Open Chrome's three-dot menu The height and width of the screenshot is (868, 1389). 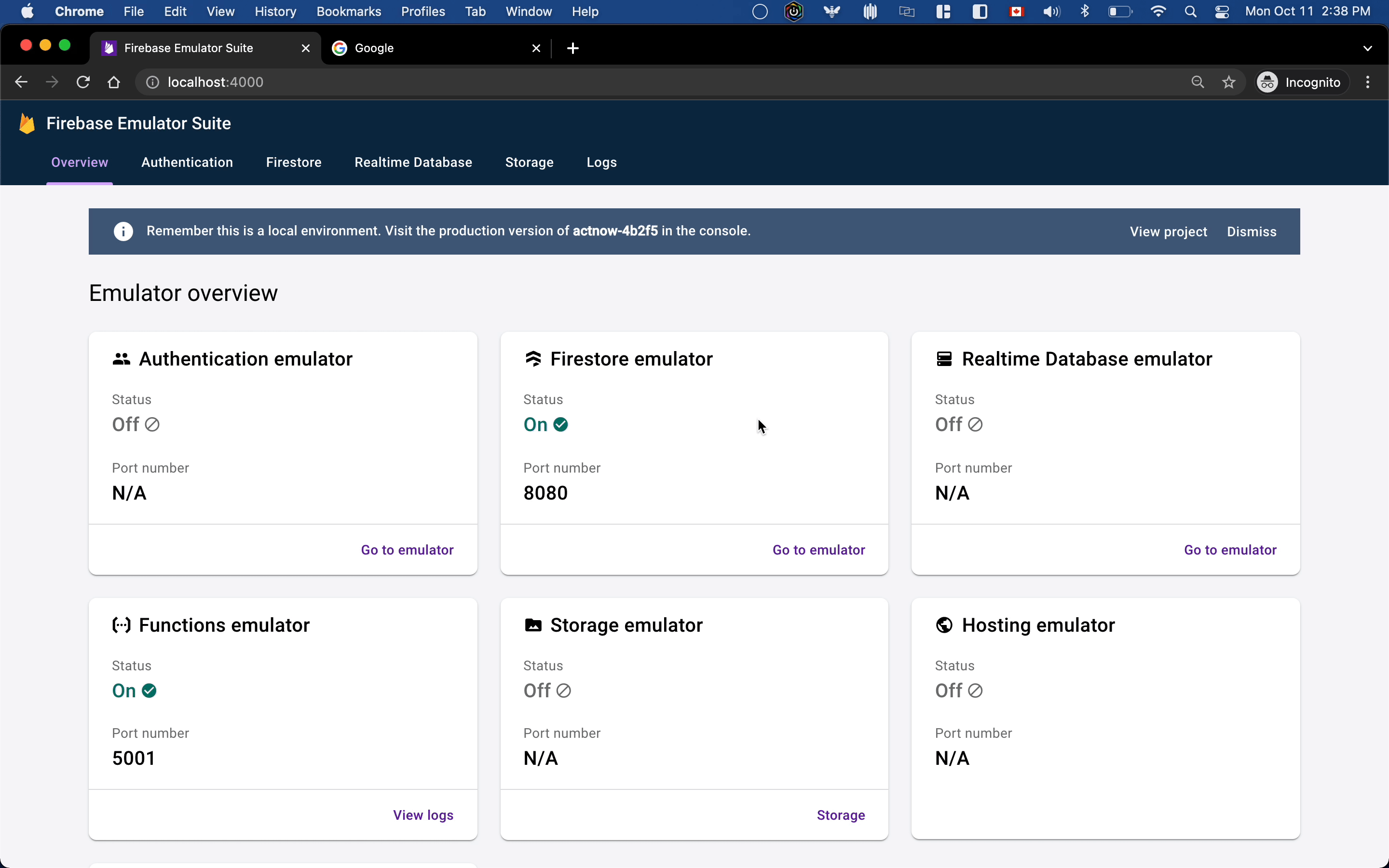pos(1368,82)
